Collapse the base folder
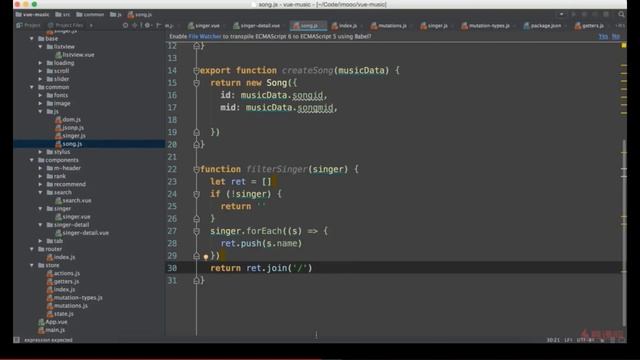 coord(32,39)
